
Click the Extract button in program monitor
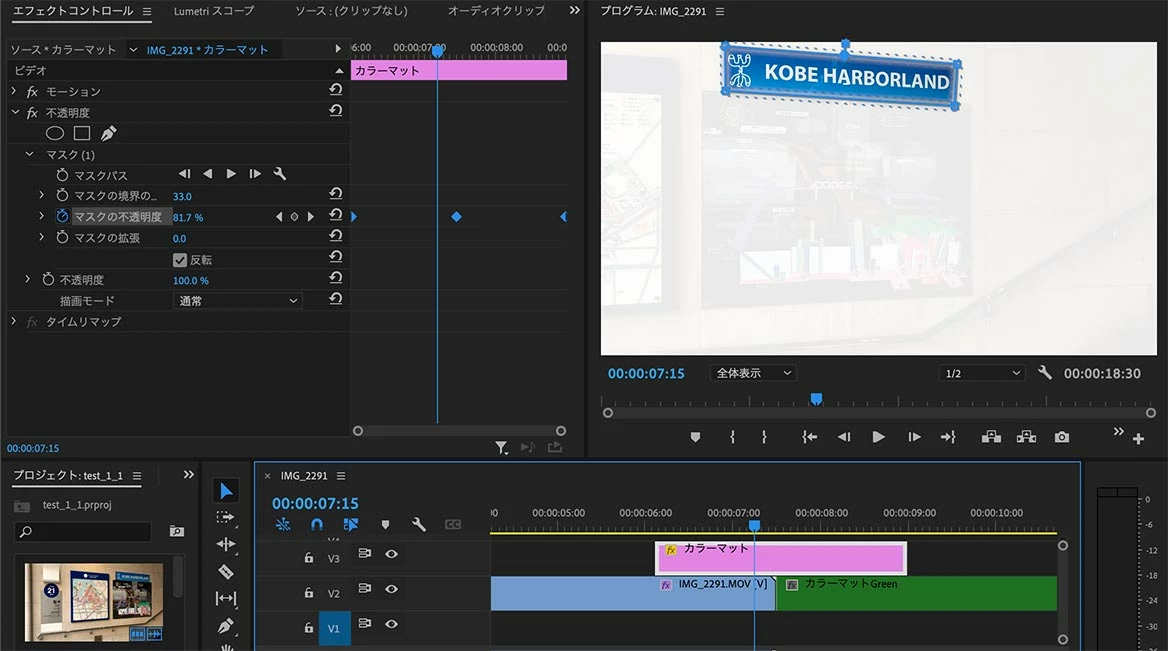(x=1026, y=437)
